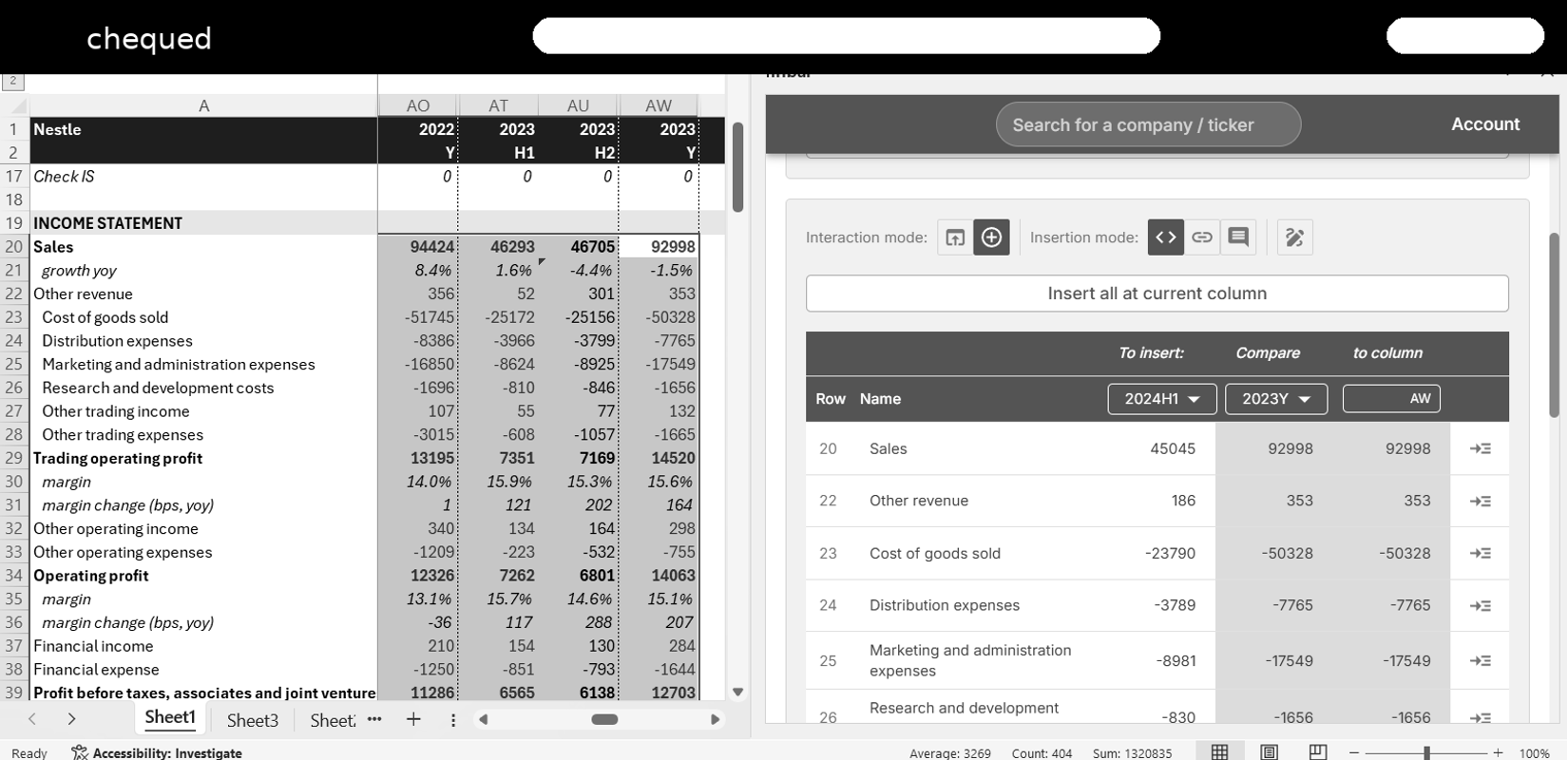Viewport: 1568px width, 760px height.
Task: Click the outline level 2 button
Action: [x=12, y=82]
